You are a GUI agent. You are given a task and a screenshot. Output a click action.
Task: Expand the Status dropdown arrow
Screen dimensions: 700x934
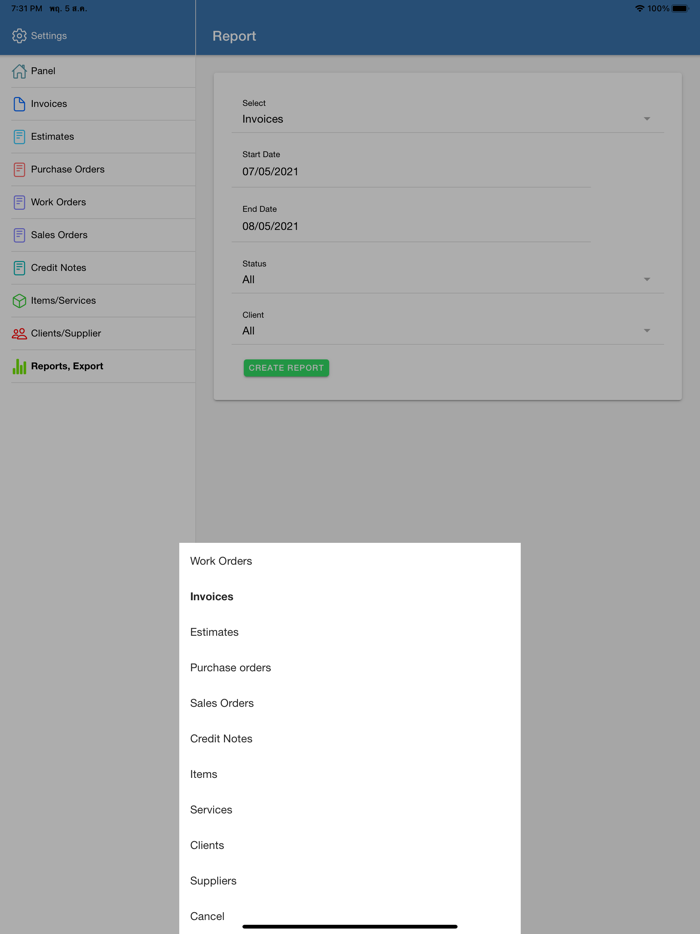tap(646, 279)
